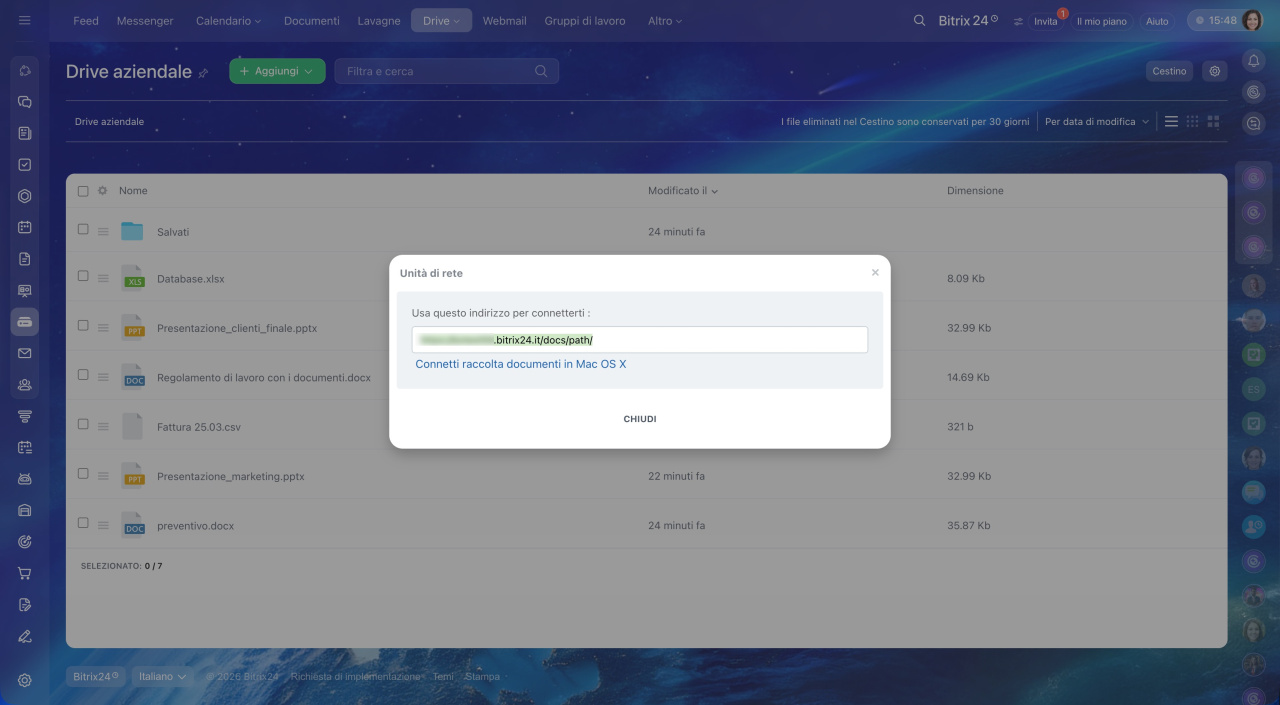Click the Drive settings gear icon
The width and height of the screenshot is (1280, 705).
pos(1215,71)
